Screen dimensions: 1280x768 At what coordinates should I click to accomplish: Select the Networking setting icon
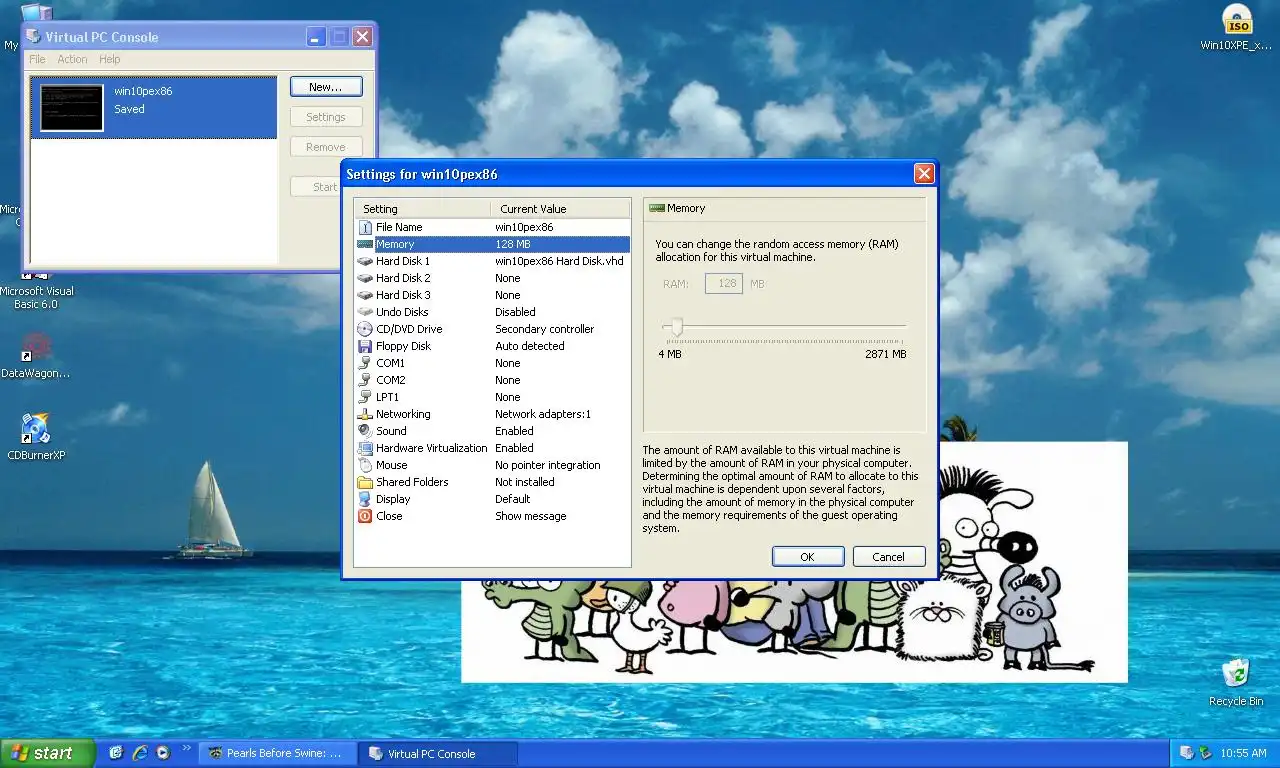click(x=365, y=414)
